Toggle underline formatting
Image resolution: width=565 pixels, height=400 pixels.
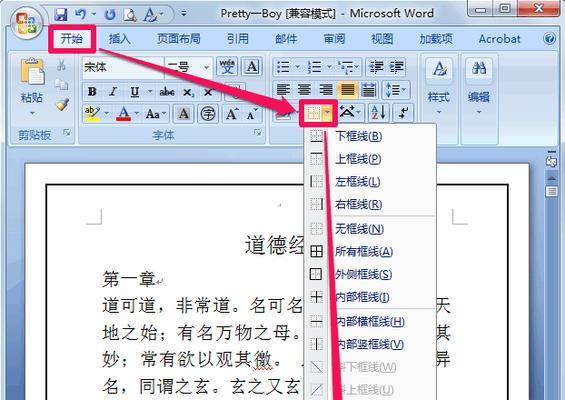135,92
